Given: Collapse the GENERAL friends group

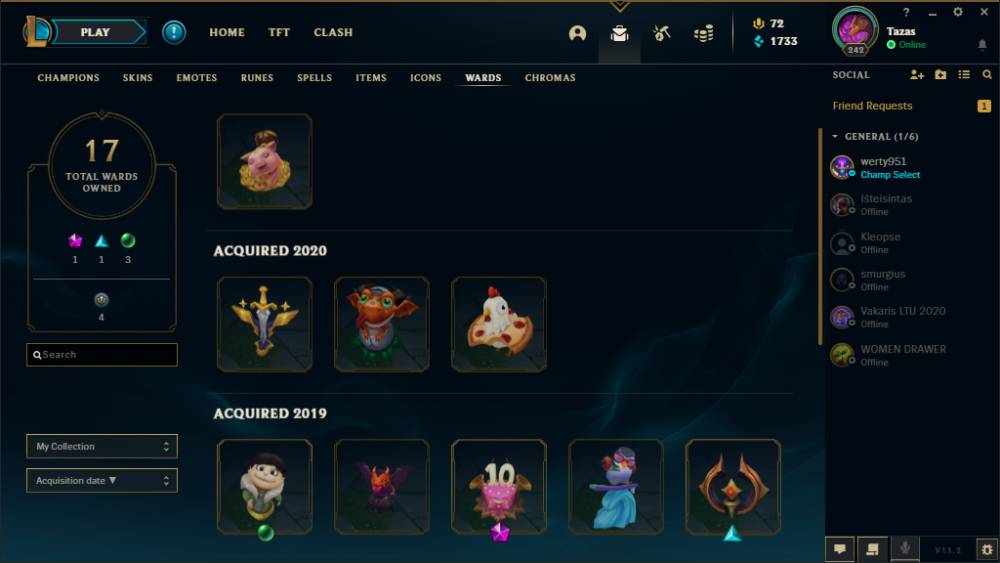Looking at the screenshot, I should tap(835, 136).
